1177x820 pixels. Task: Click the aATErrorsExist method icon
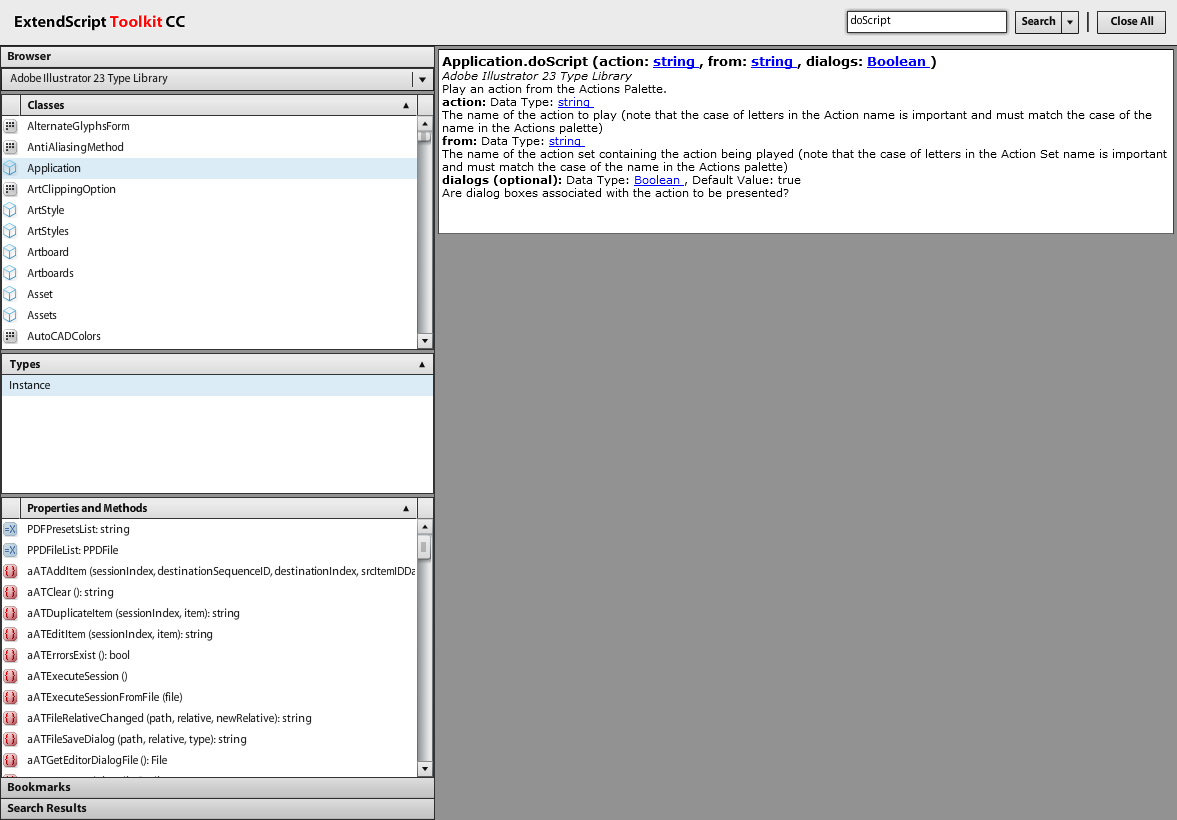[x=11, y=656]
